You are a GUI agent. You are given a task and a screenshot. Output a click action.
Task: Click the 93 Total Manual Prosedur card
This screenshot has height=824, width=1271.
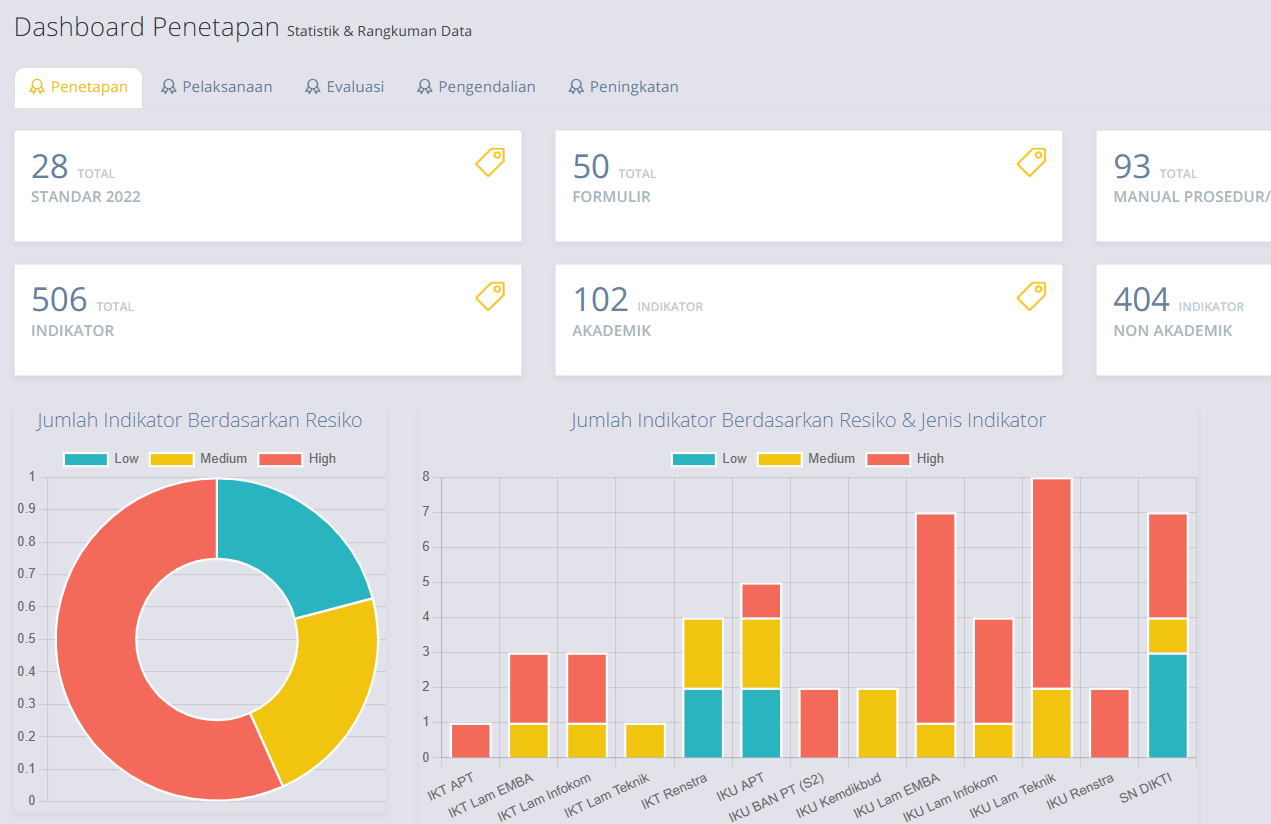click(x=1184, y=186)
